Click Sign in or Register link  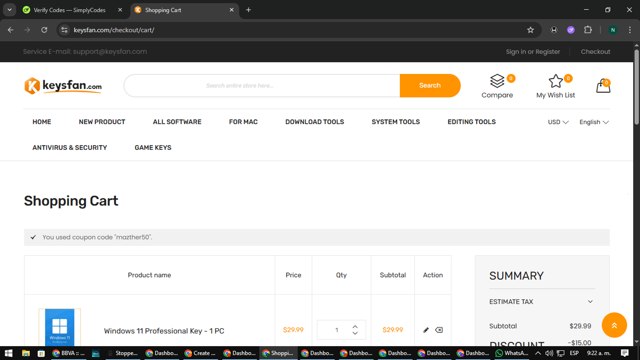coord(533,51)
